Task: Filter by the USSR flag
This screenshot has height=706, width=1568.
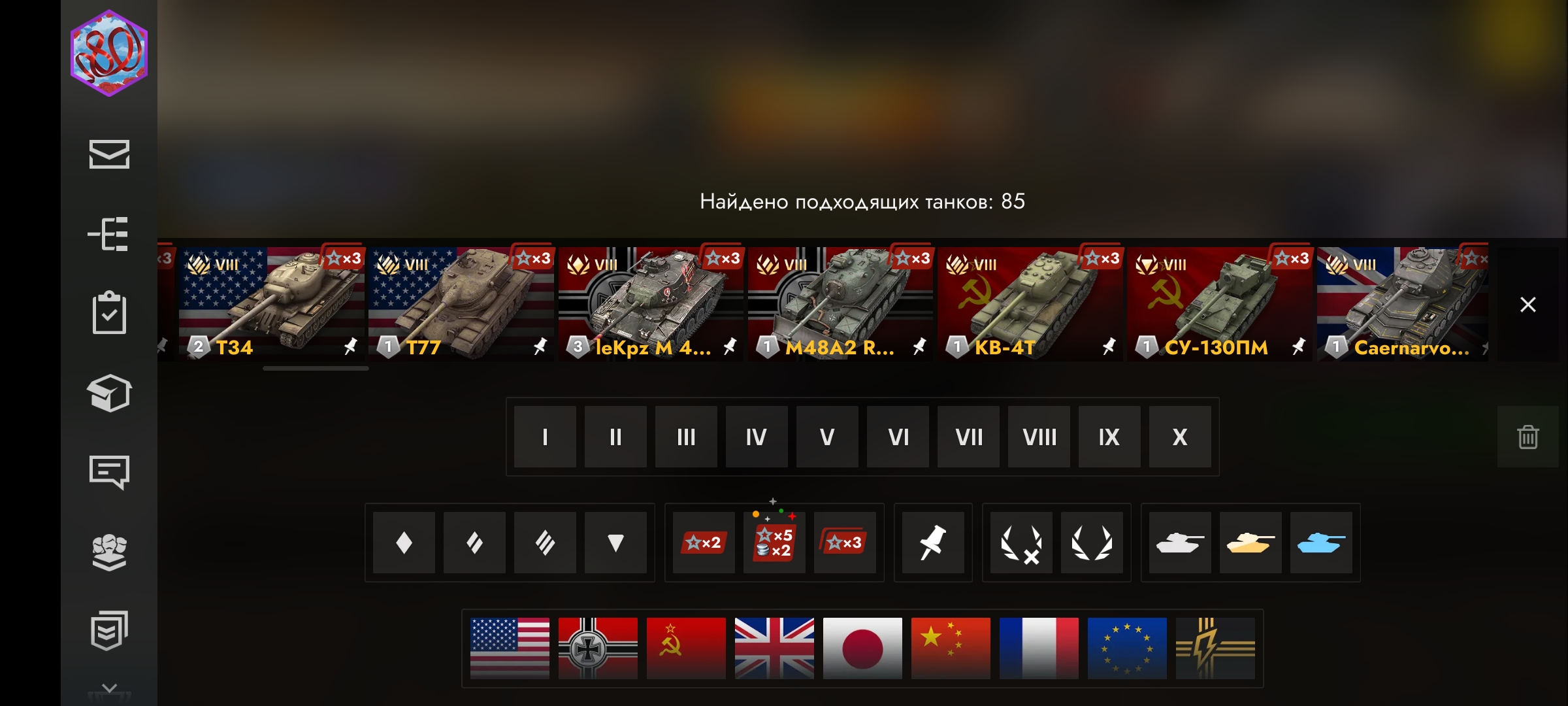Action: (686, 648)
